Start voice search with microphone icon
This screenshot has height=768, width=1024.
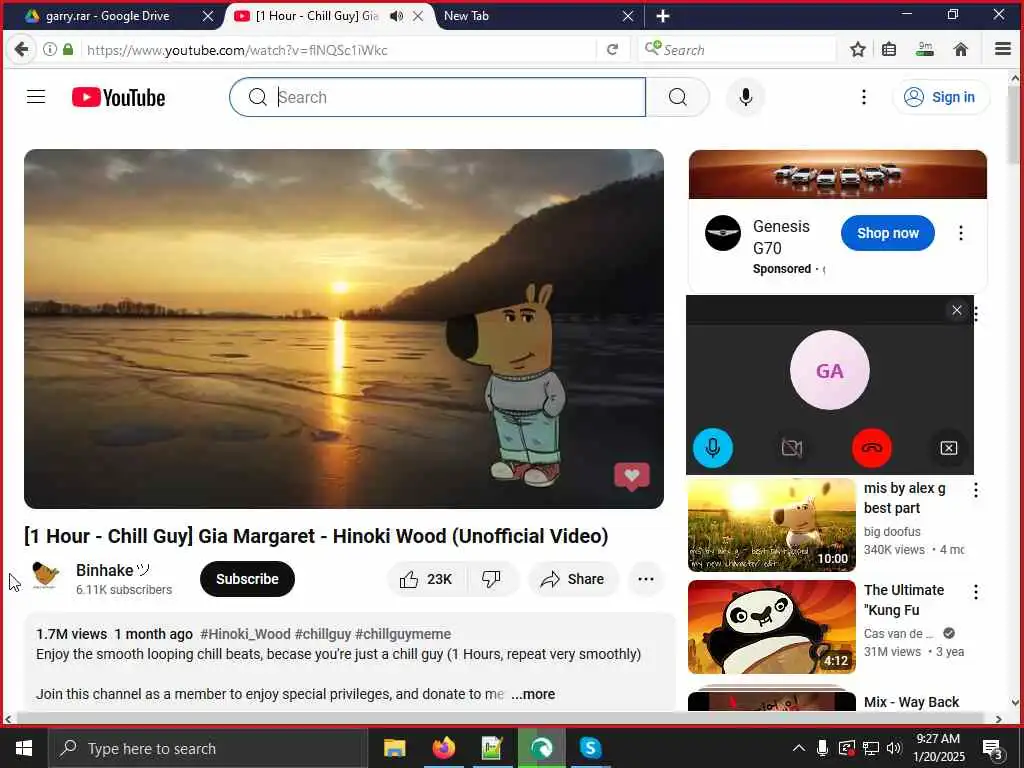(x=746, y=97)
